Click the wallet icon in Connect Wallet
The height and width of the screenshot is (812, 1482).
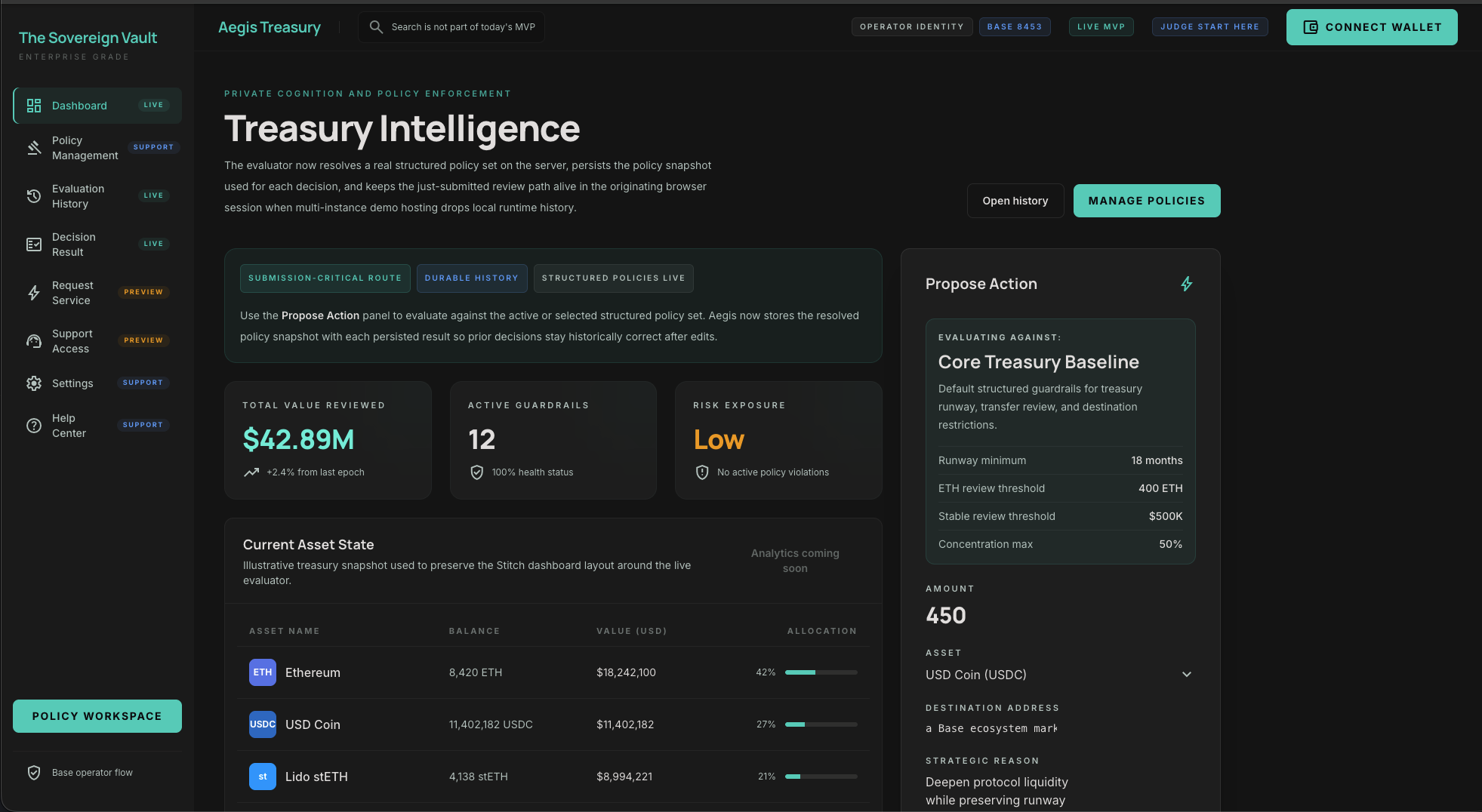(x=1311, y=27)
